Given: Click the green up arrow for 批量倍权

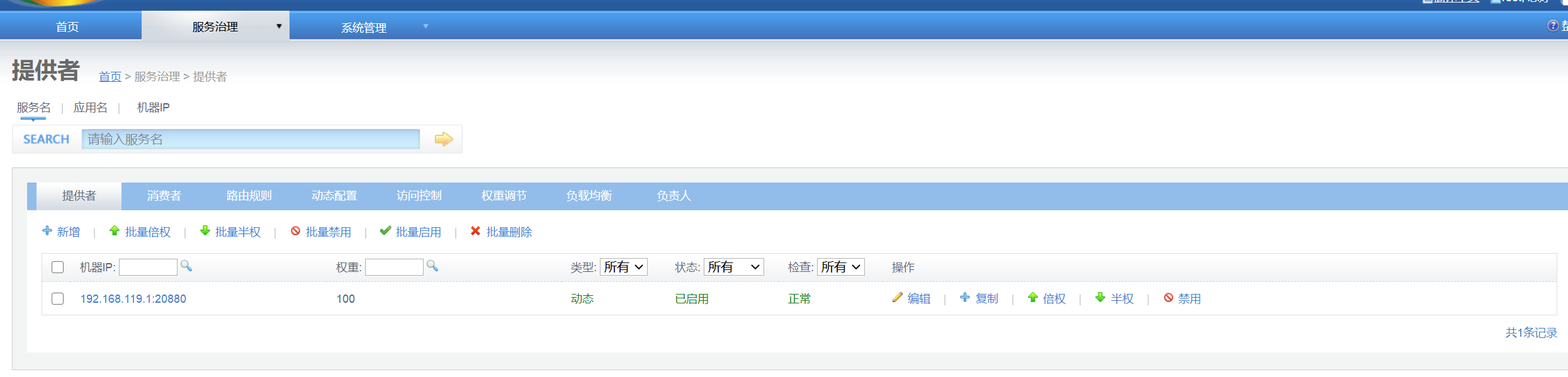Looking at the screenshot, I should coord(115,231).
